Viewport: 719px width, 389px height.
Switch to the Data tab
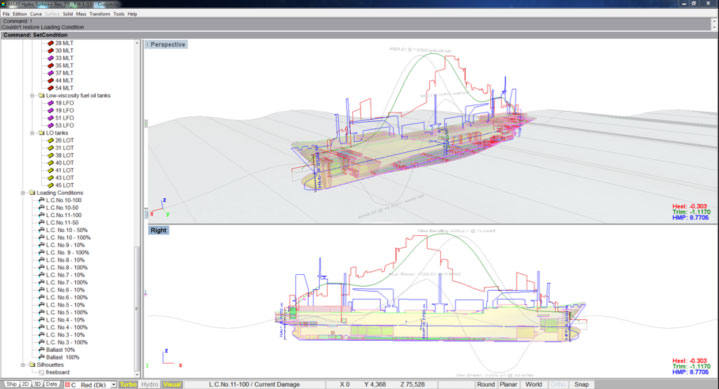click(x=51, y=384)
